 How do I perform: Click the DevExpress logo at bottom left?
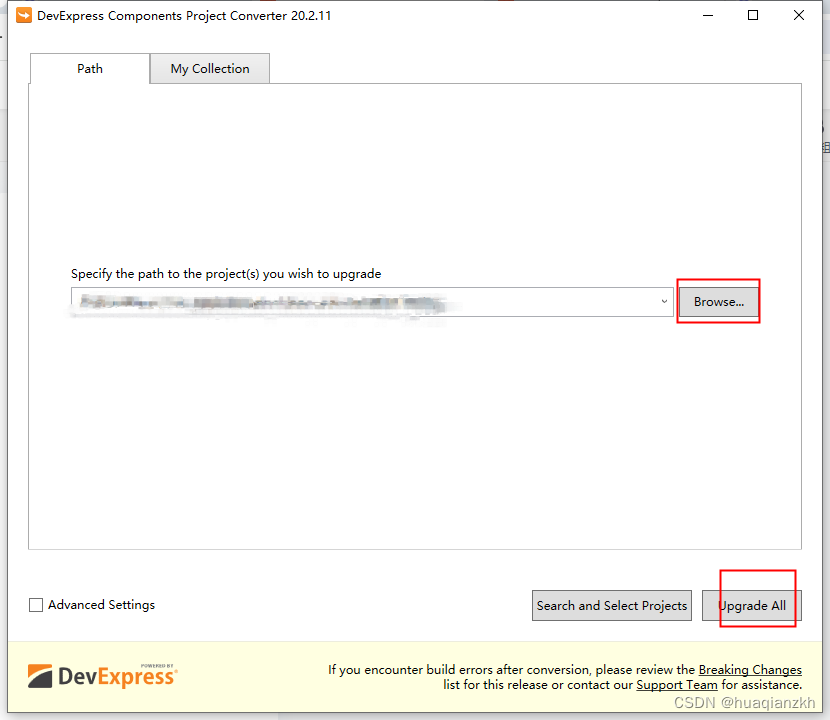[102, 675]
